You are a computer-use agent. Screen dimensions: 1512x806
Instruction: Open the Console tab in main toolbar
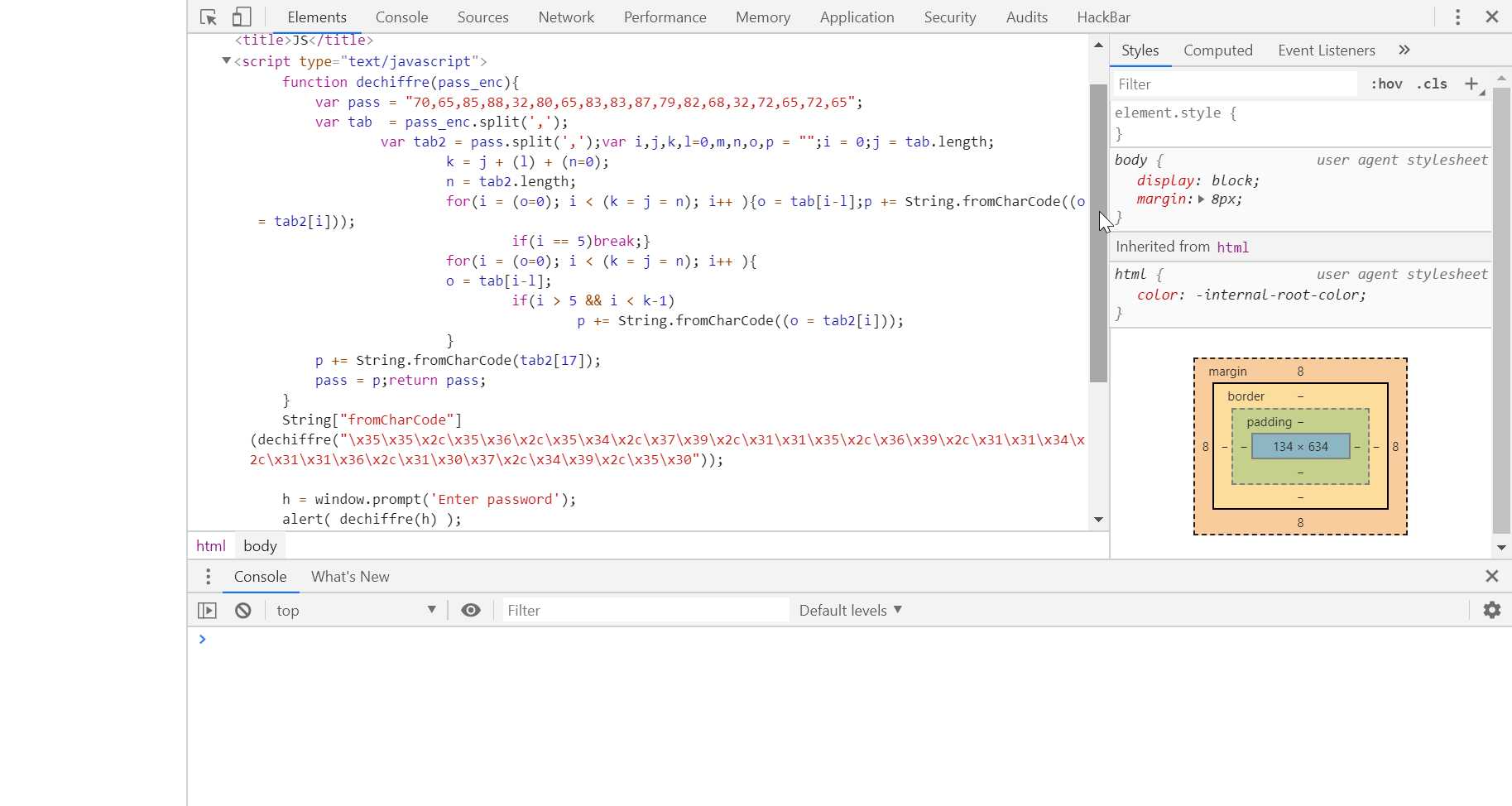coord(401,17)
